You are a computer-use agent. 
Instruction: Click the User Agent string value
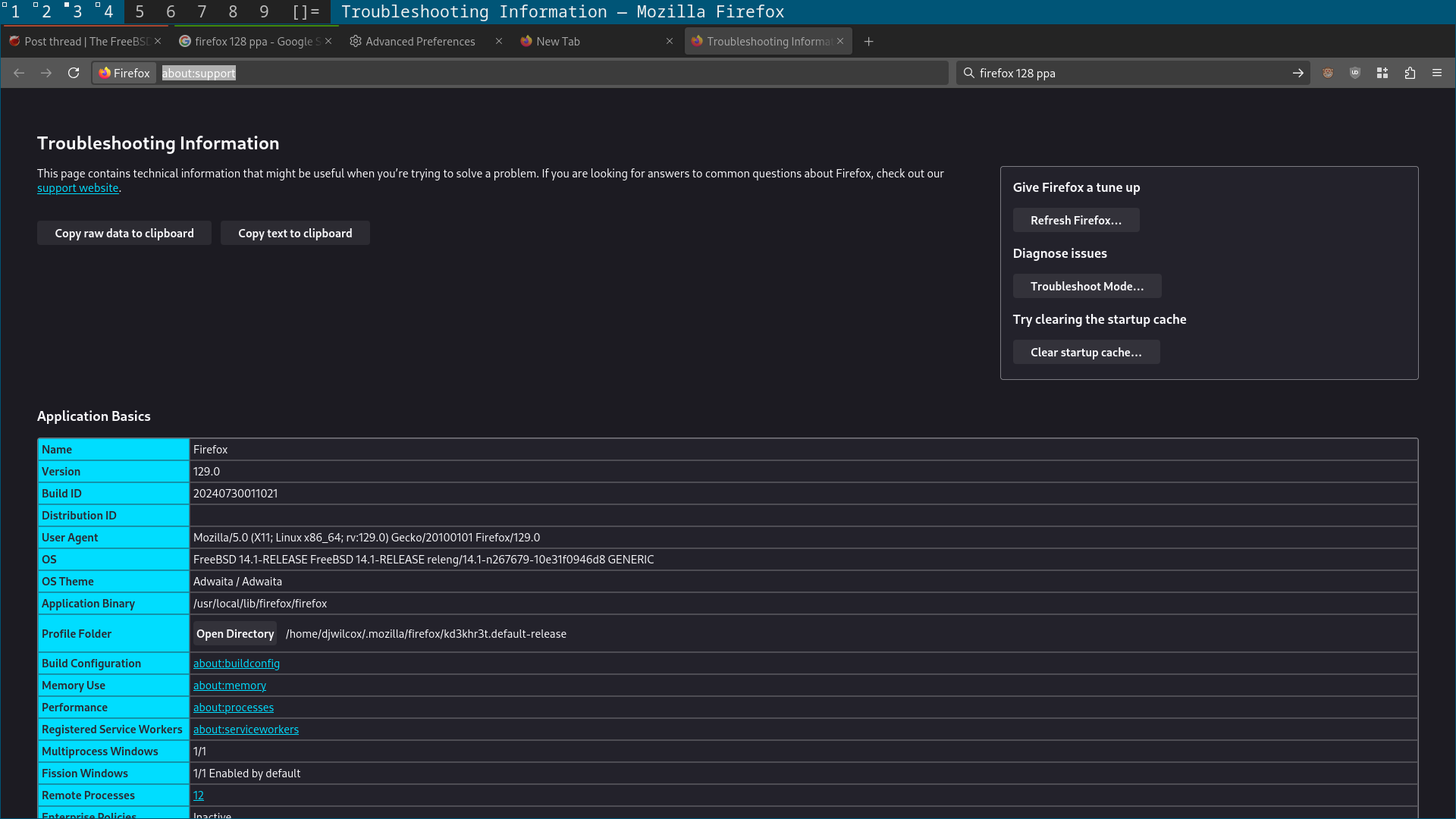coord(366,538)
